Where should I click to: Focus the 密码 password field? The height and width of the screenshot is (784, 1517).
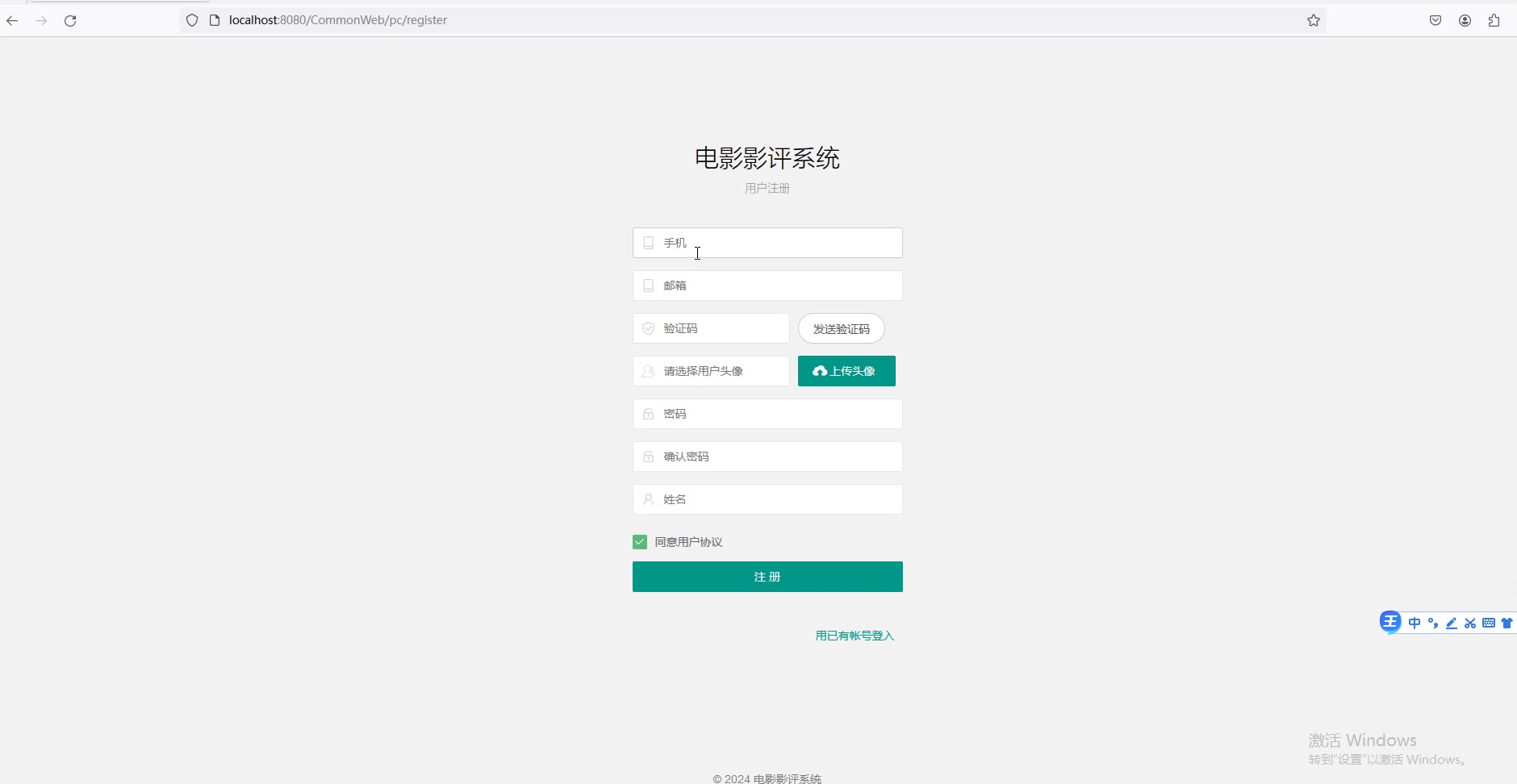click(x=767, y=414)
